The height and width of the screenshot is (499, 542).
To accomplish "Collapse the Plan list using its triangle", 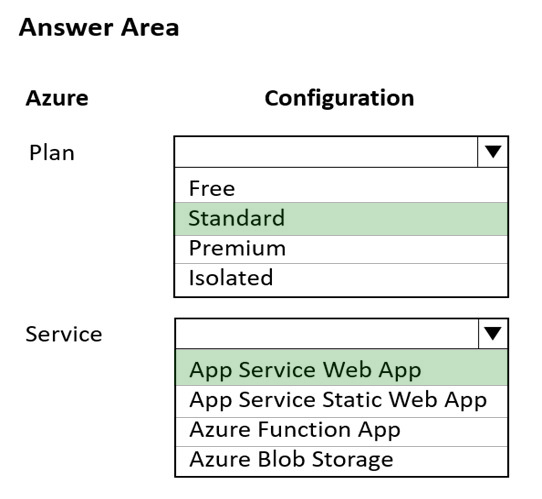I will [x=493, y=152].
